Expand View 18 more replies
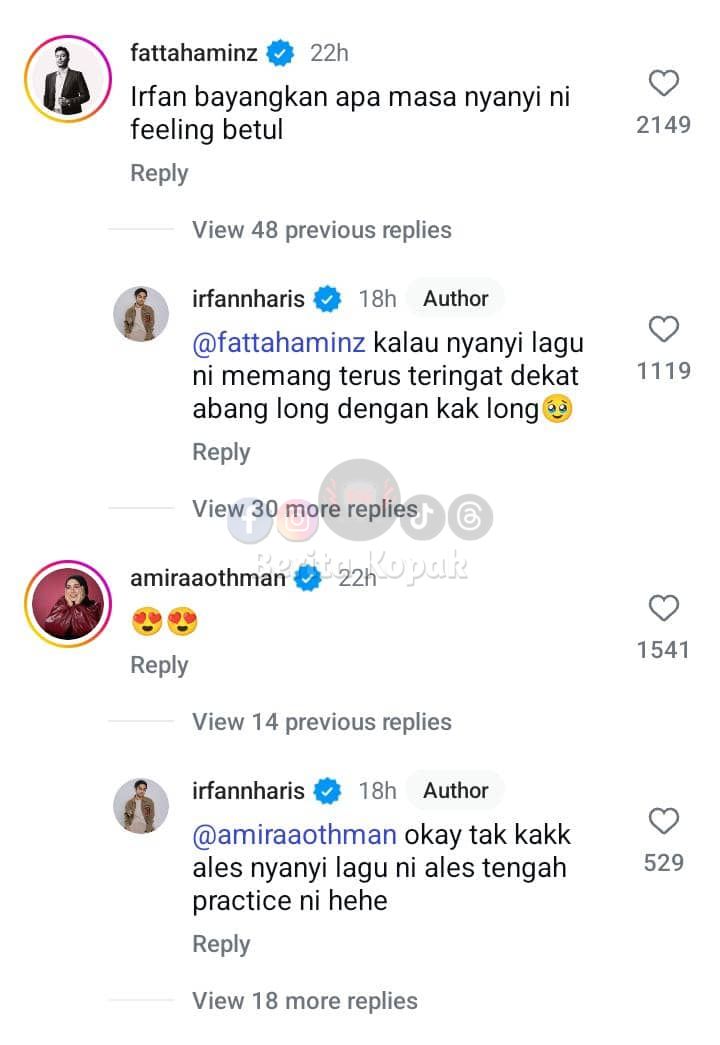Screen dimensions: 720x1045 point(304,1001)
